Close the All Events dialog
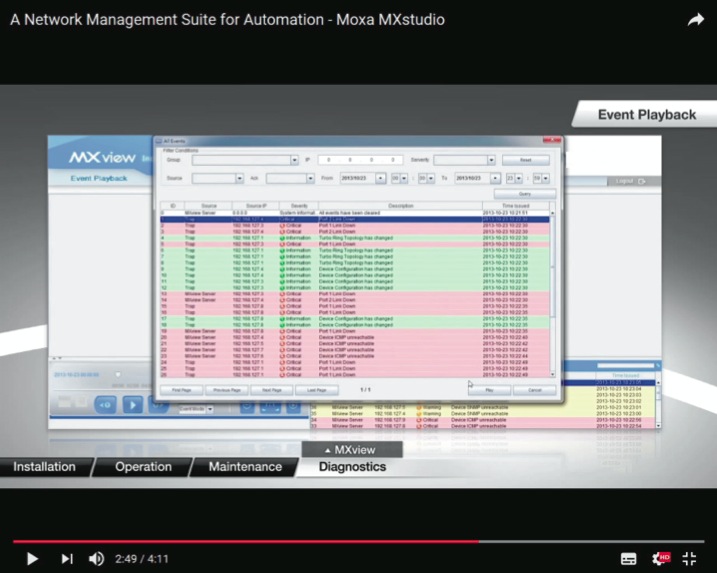717x573 pixels. (x=551, y=140)
